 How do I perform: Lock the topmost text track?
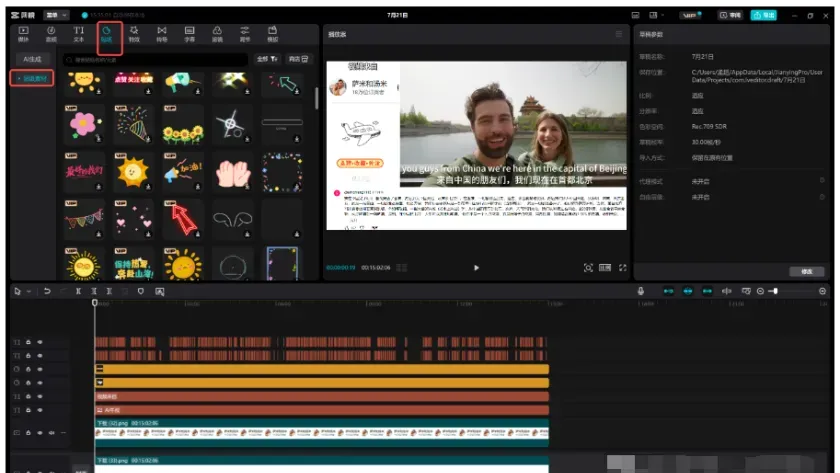coord(28,342)
